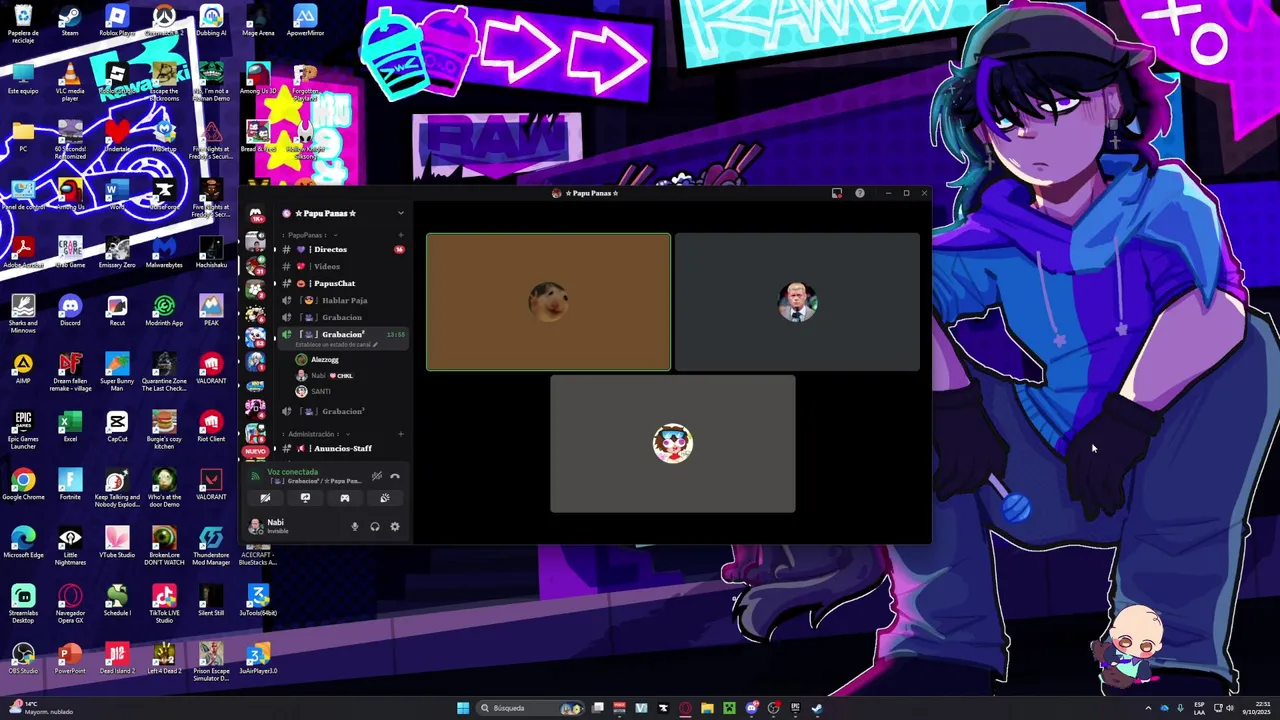This screenshot has height=720, width=1280.
Task: Share your screen in Discord
Action: coord(305,498)
